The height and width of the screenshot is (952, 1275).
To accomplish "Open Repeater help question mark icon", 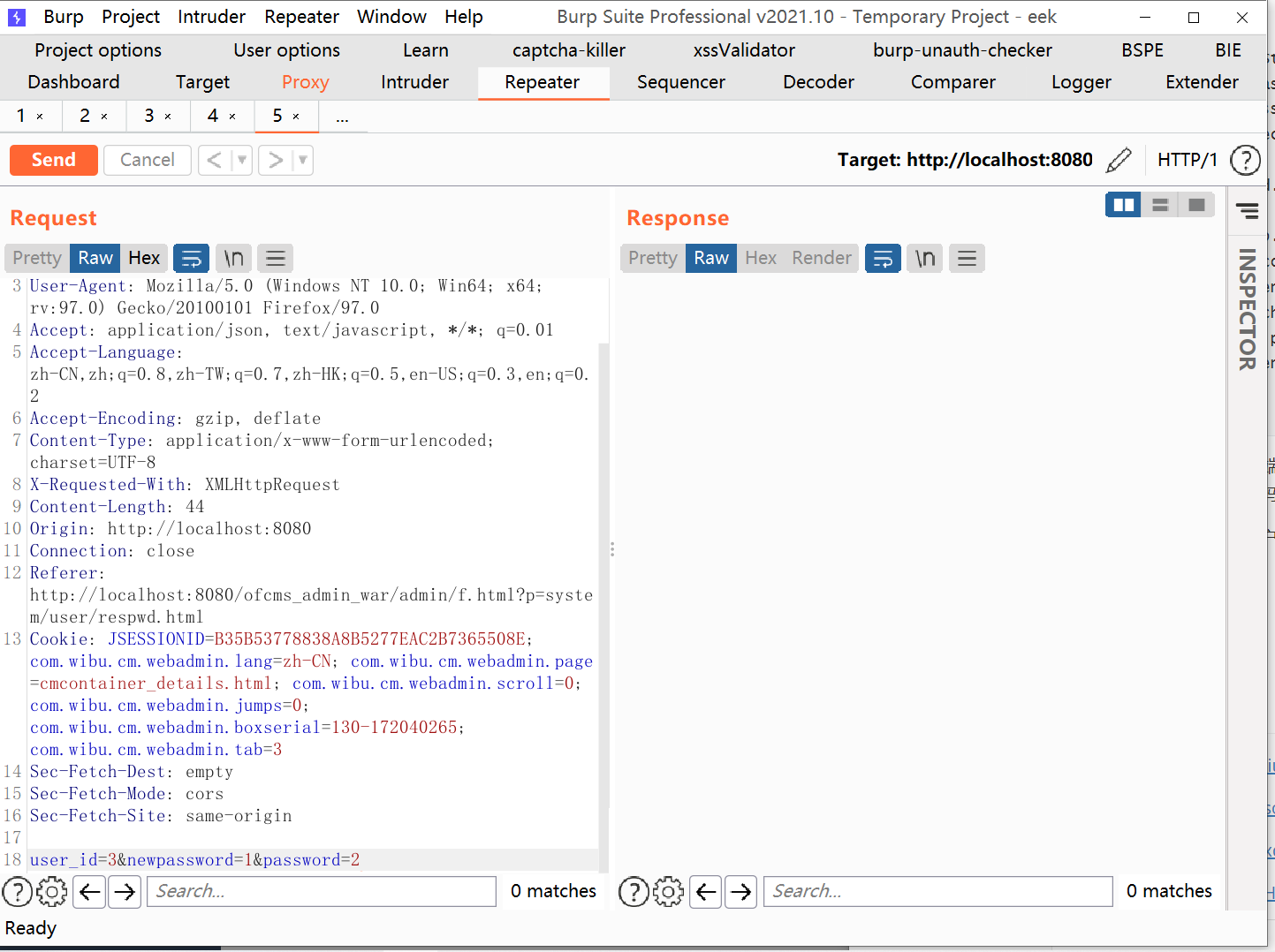I will coord(1246,160).
